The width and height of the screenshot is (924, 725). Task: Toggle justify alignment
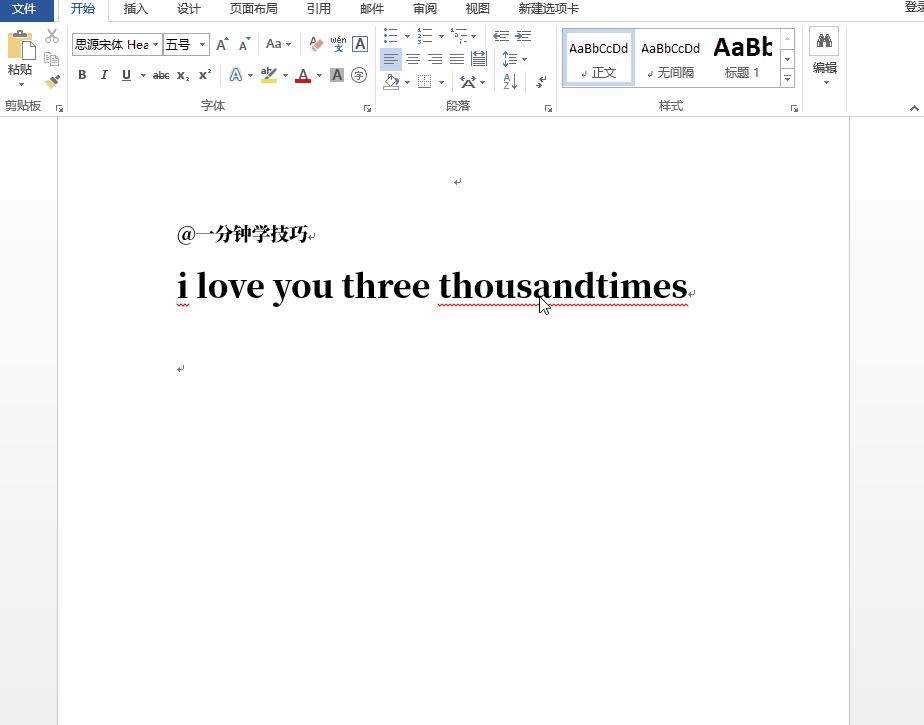click(457, 59)
